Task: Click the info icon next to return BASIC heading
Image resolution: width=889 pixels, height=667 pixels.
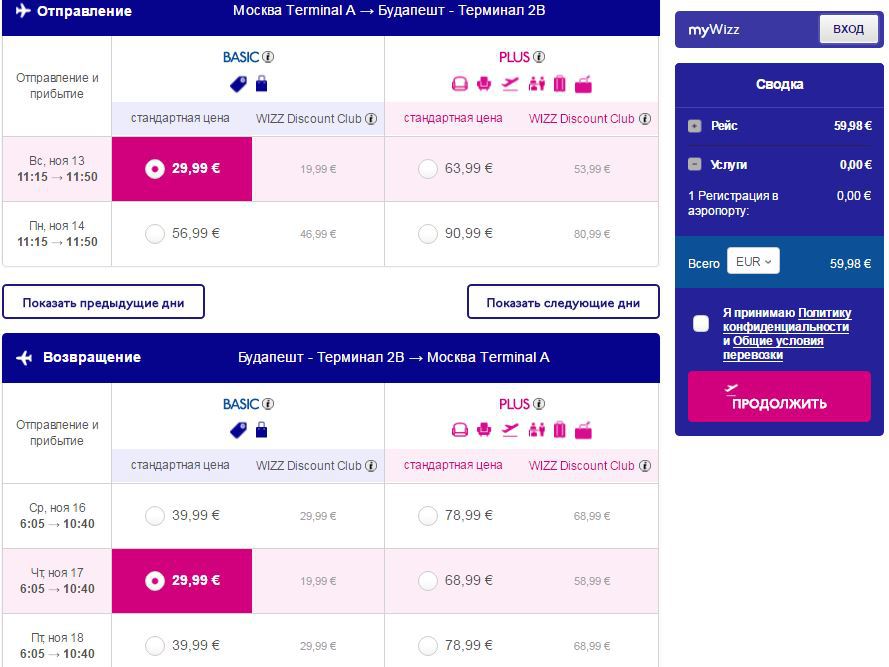Action: (268, 404)
